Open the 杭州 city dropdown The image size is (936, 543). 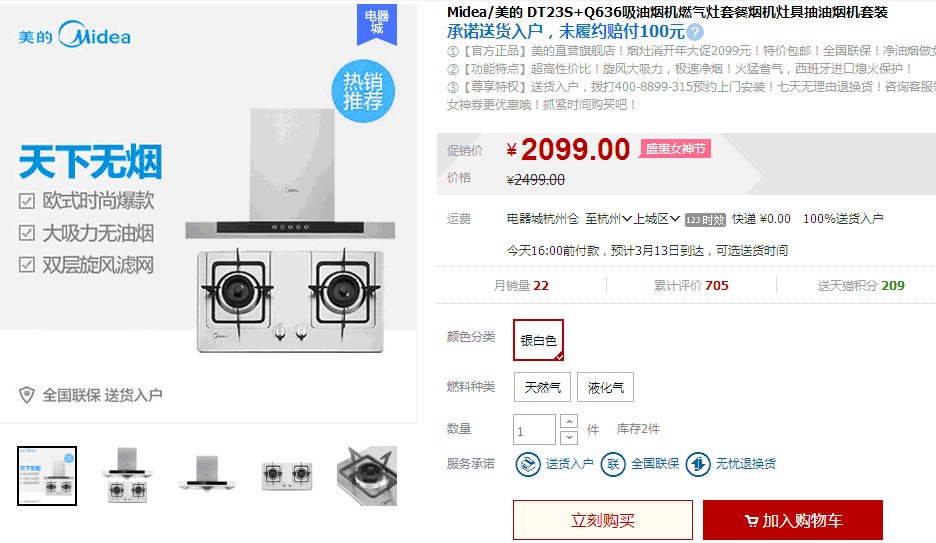point(608,219)
